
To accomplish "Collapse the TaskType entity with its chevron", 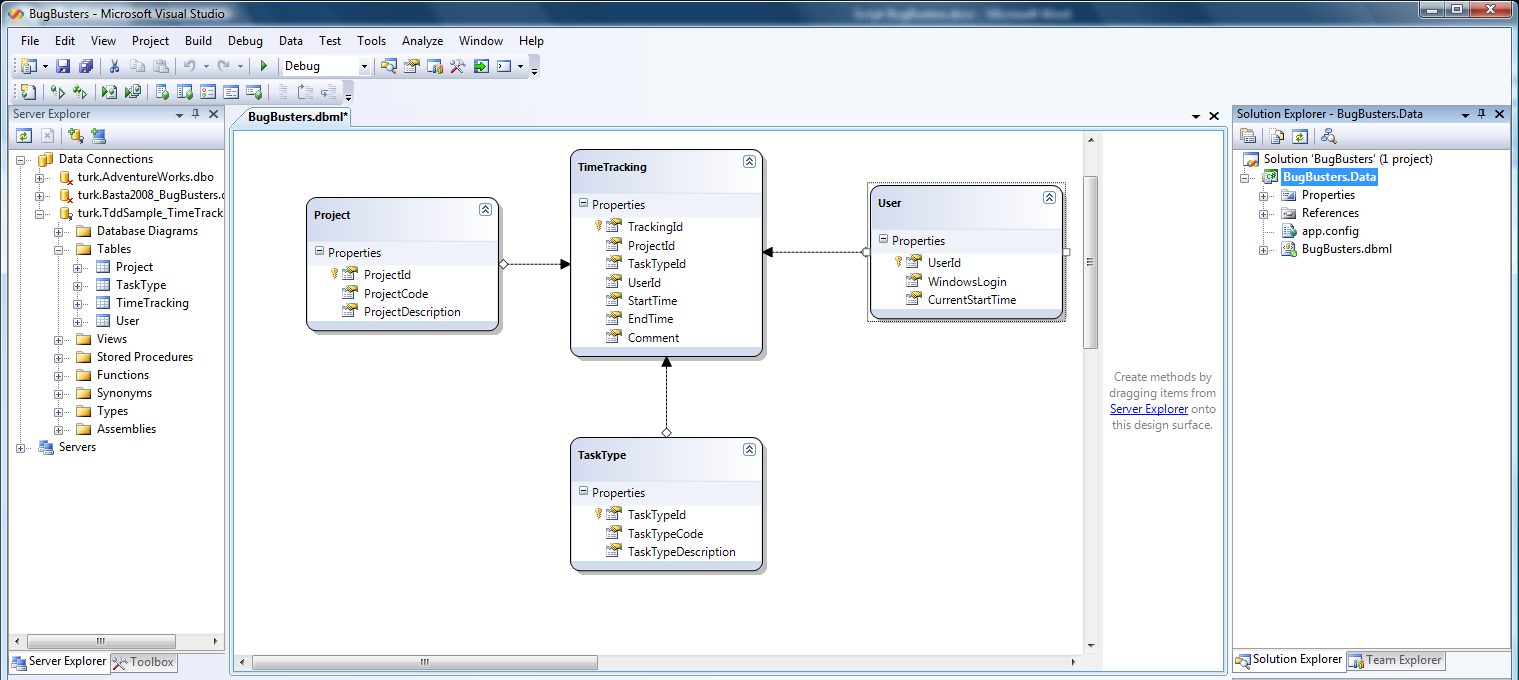I will click(749, 450).
